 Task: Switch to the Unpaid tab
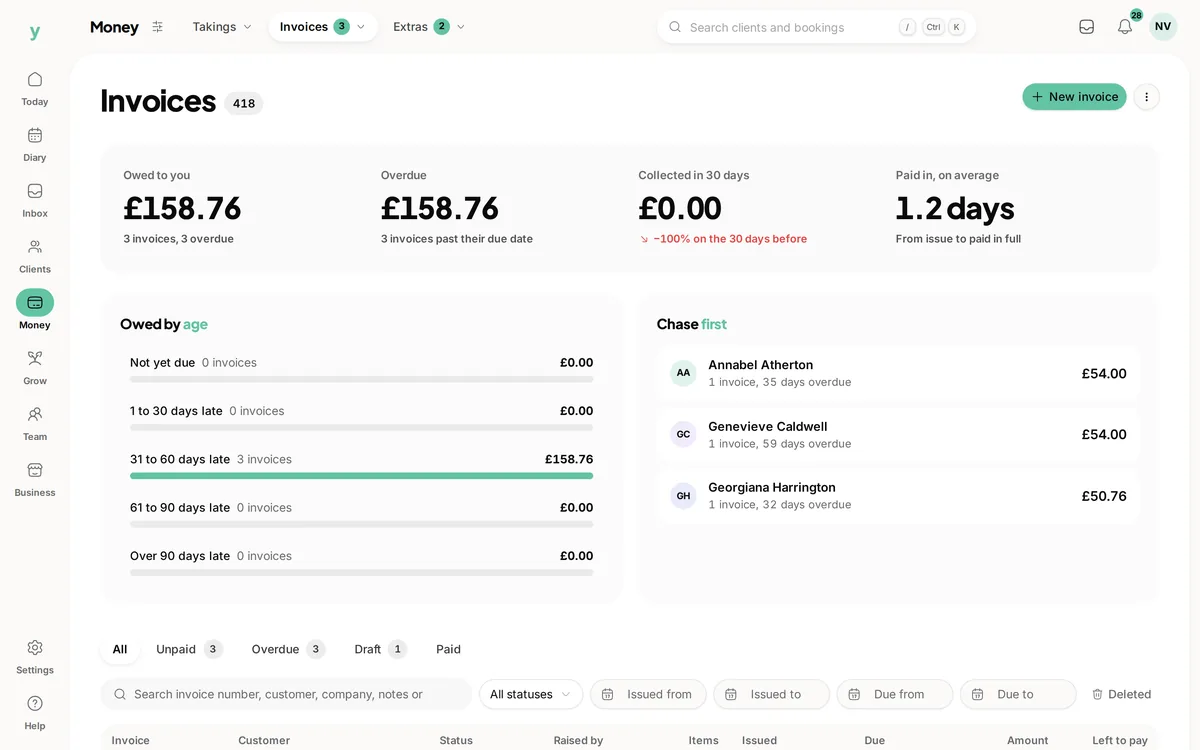(x=189, y=649)
